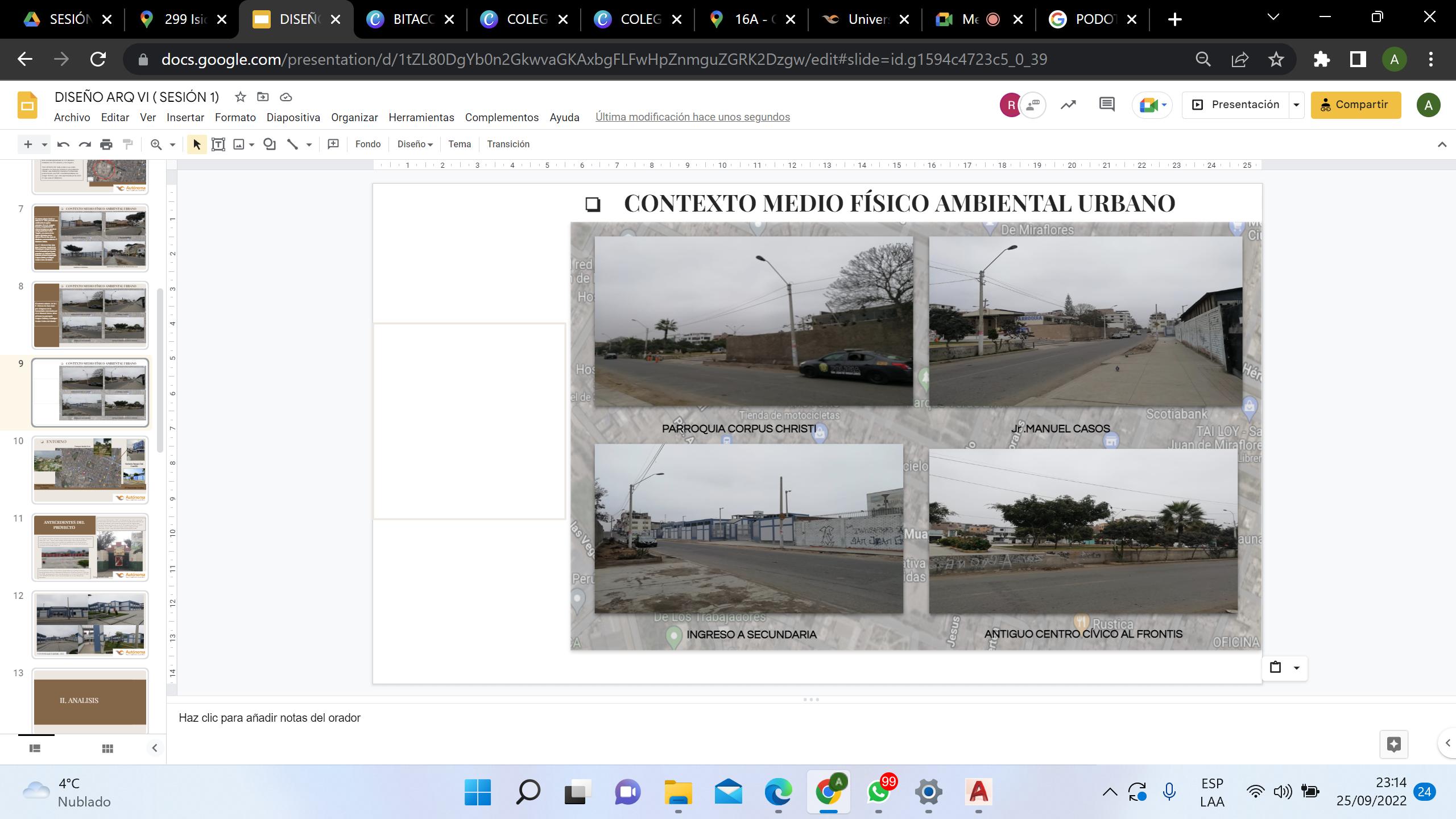This screenshot has width=1456, height=819.
Task: Switch to filmstrip view
Action: coord(35,748)
